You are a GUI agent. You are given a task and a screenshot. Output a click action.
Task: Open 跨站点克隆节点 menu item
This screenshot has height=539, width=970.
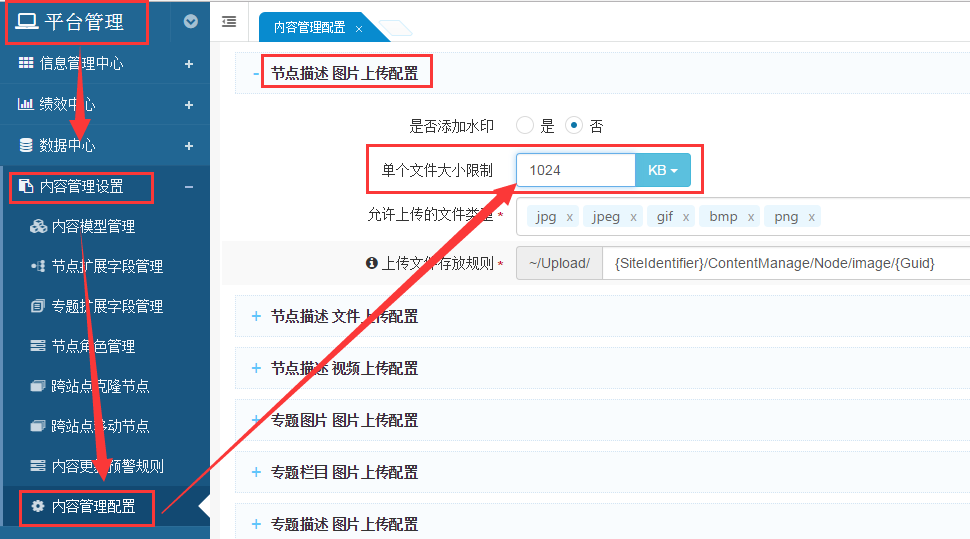100,386
